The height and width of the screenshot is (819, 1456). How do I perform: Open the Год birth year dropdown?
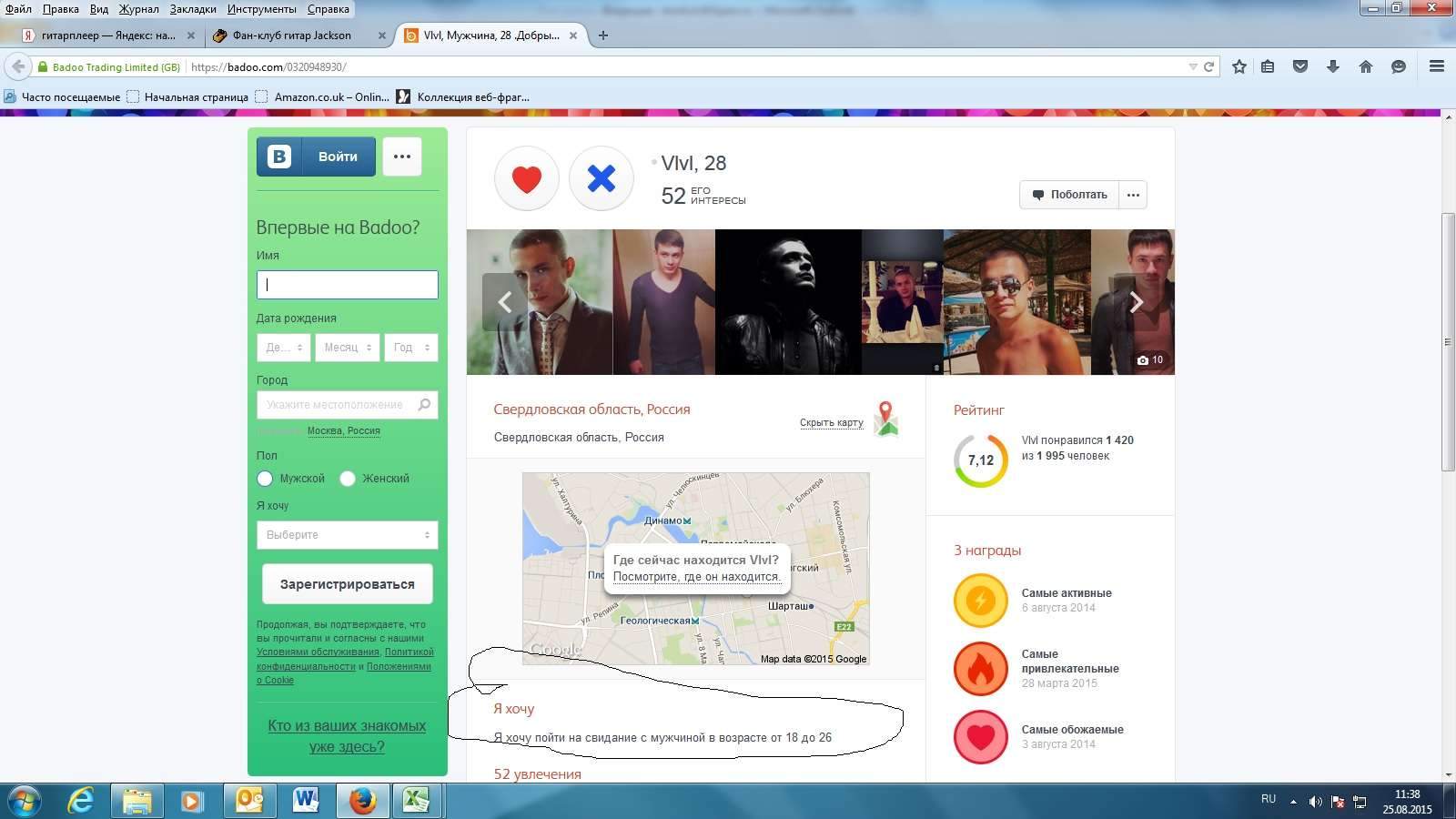pyautogui.click(x=410, y=348)
